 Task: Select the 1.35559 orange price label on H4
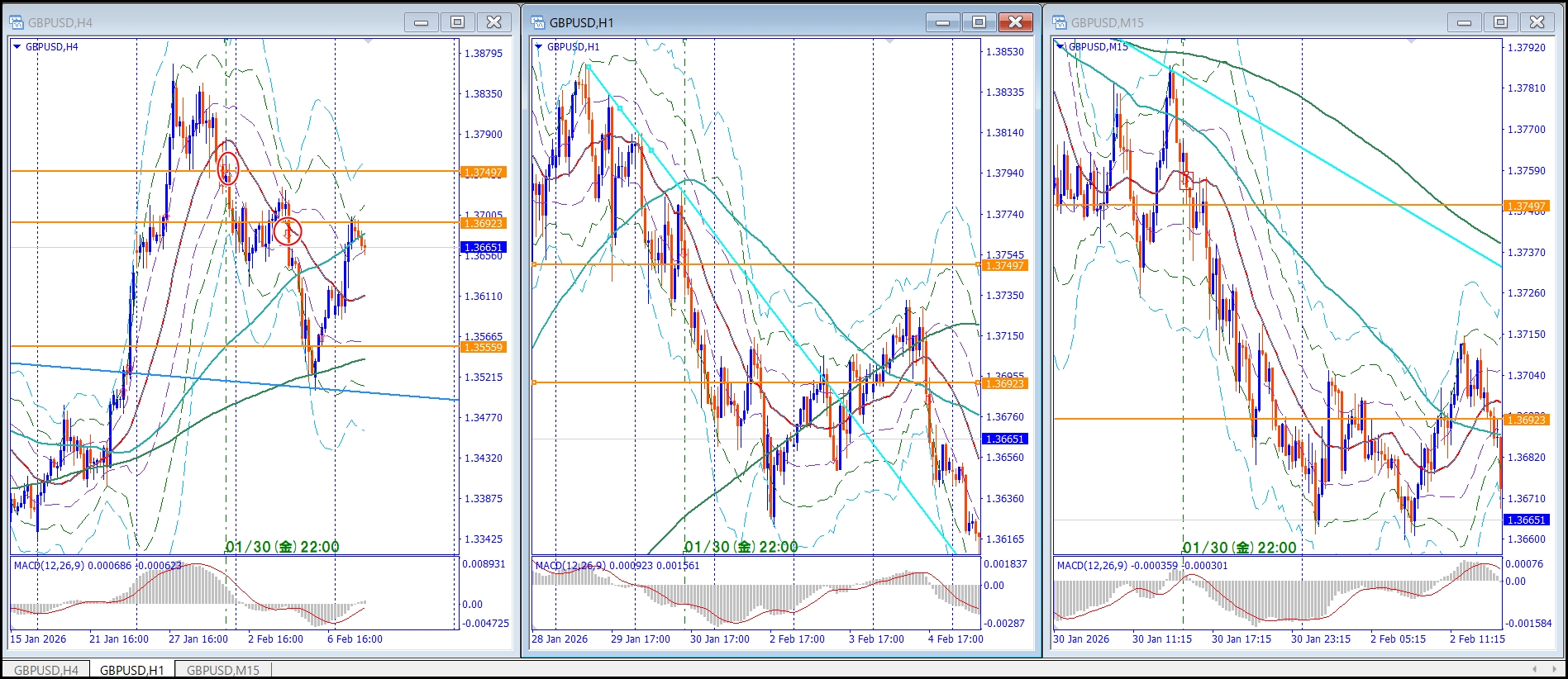(x=483, y=347)
